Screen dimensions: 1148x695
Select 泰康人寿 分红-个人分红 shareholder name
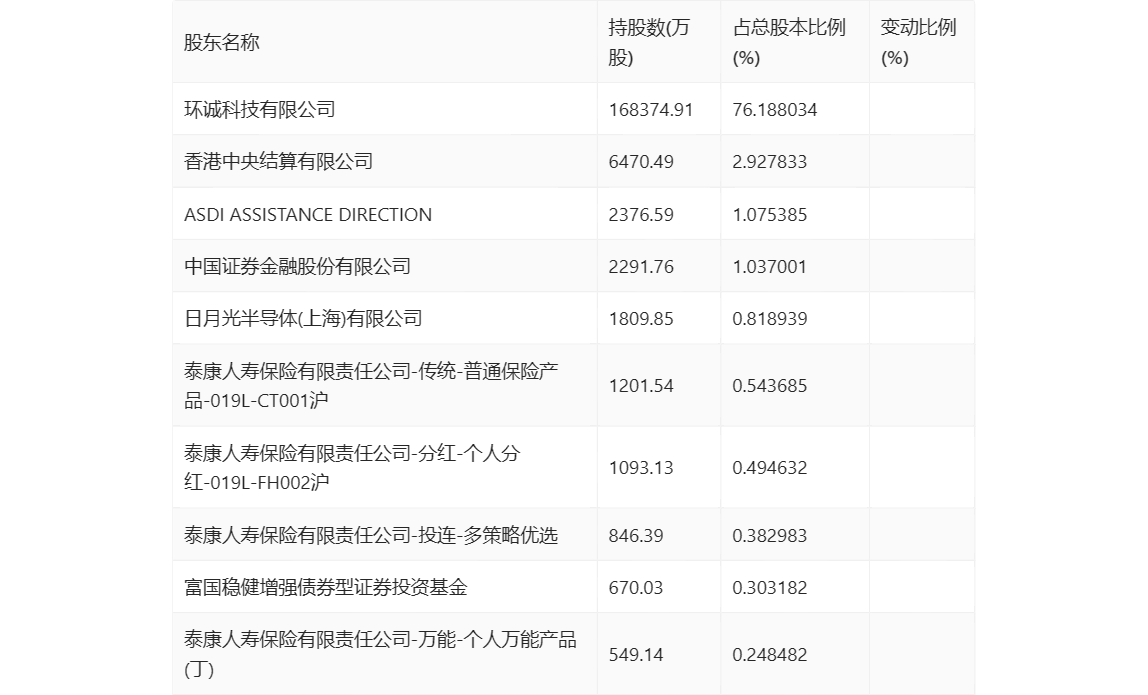[x=352, y=467]
